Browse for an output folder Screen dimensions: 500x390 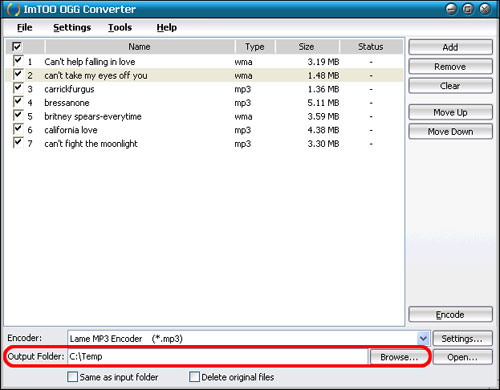(399, 357)
